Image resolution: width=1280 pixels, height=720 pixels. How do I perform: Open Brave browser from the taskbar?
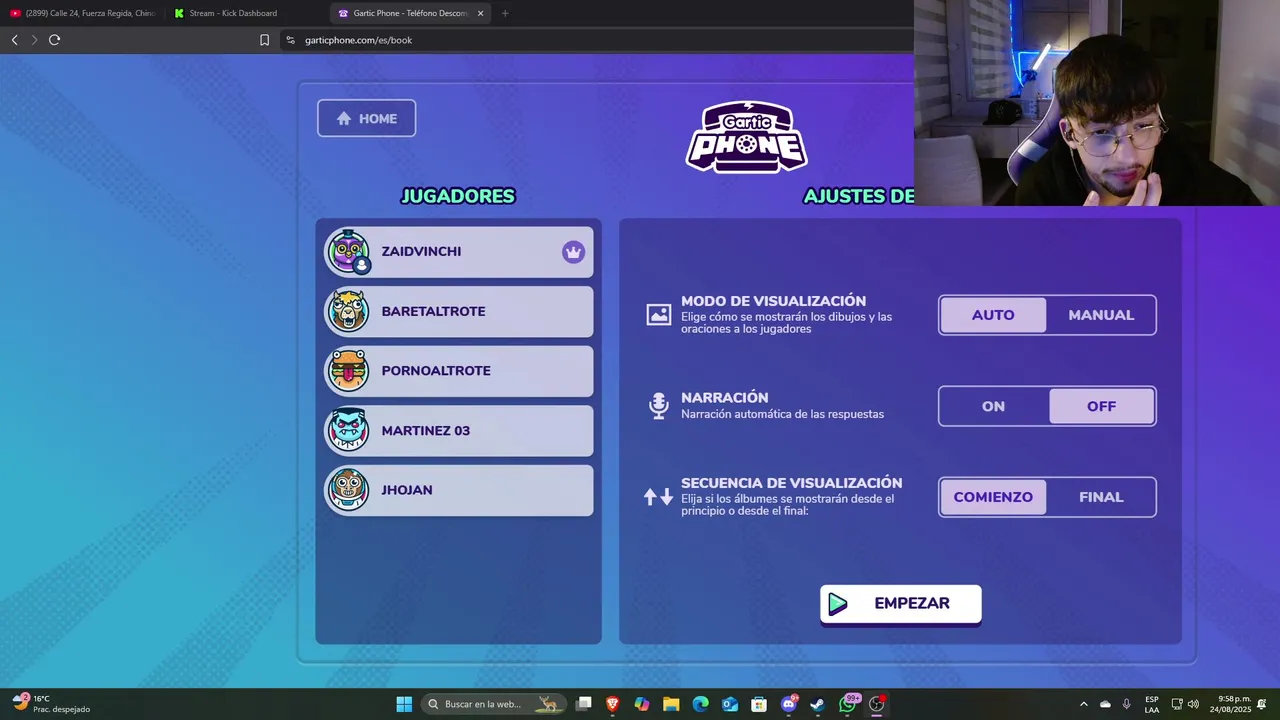(x=613, y=704)
